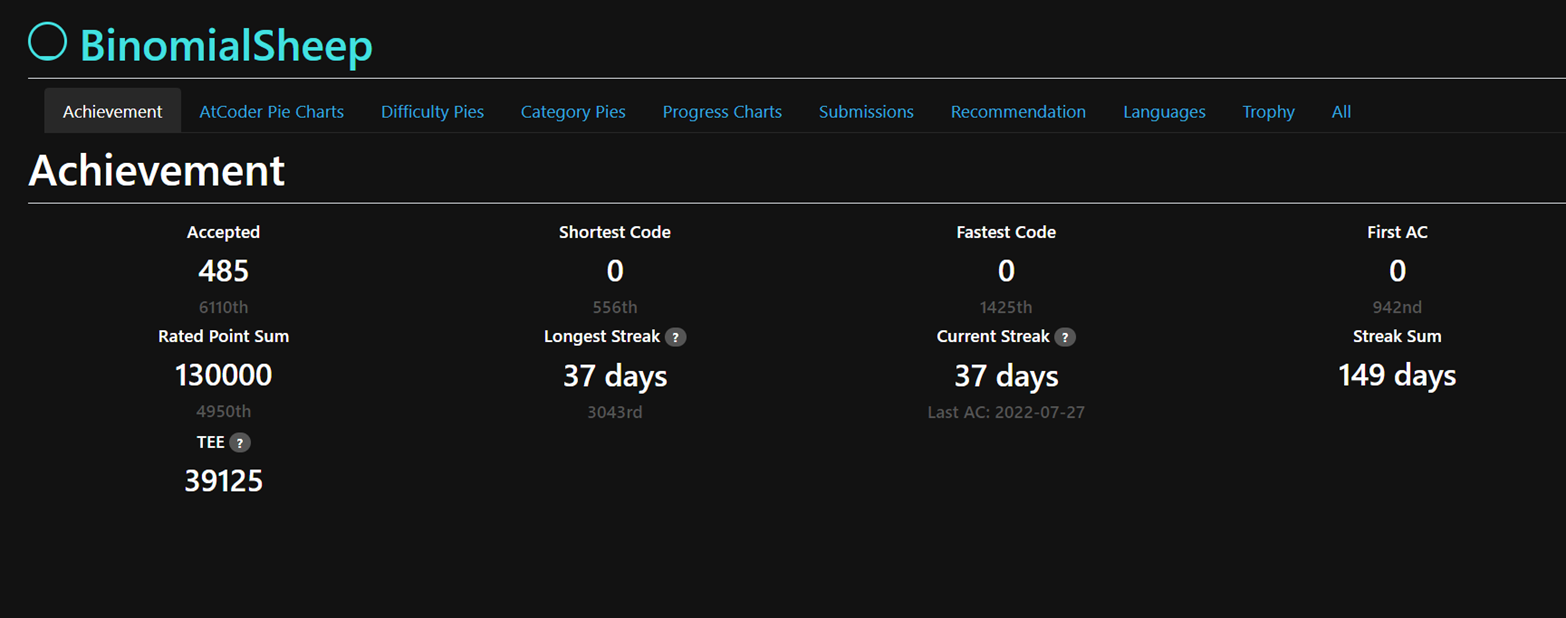Select the All tab
Viewport: 1566px width, 618px height.
click(1341, 112)
